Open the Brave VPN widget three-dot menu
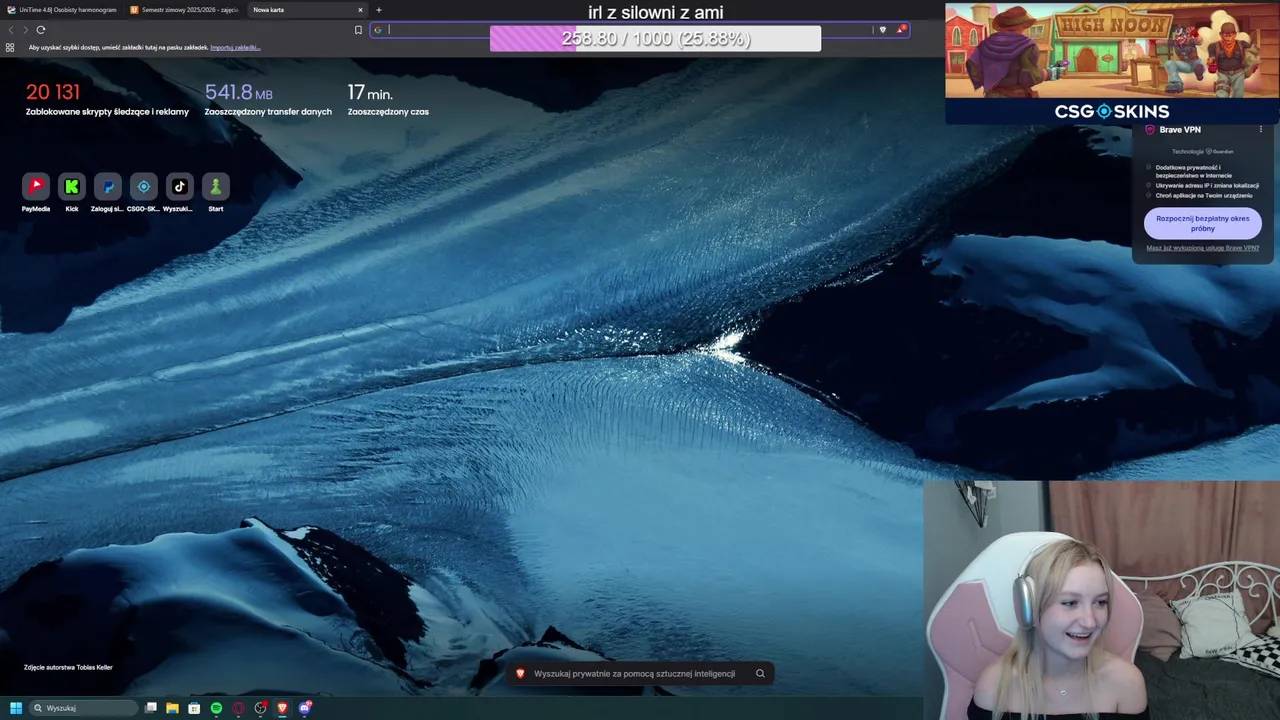 coord(1260,130)
